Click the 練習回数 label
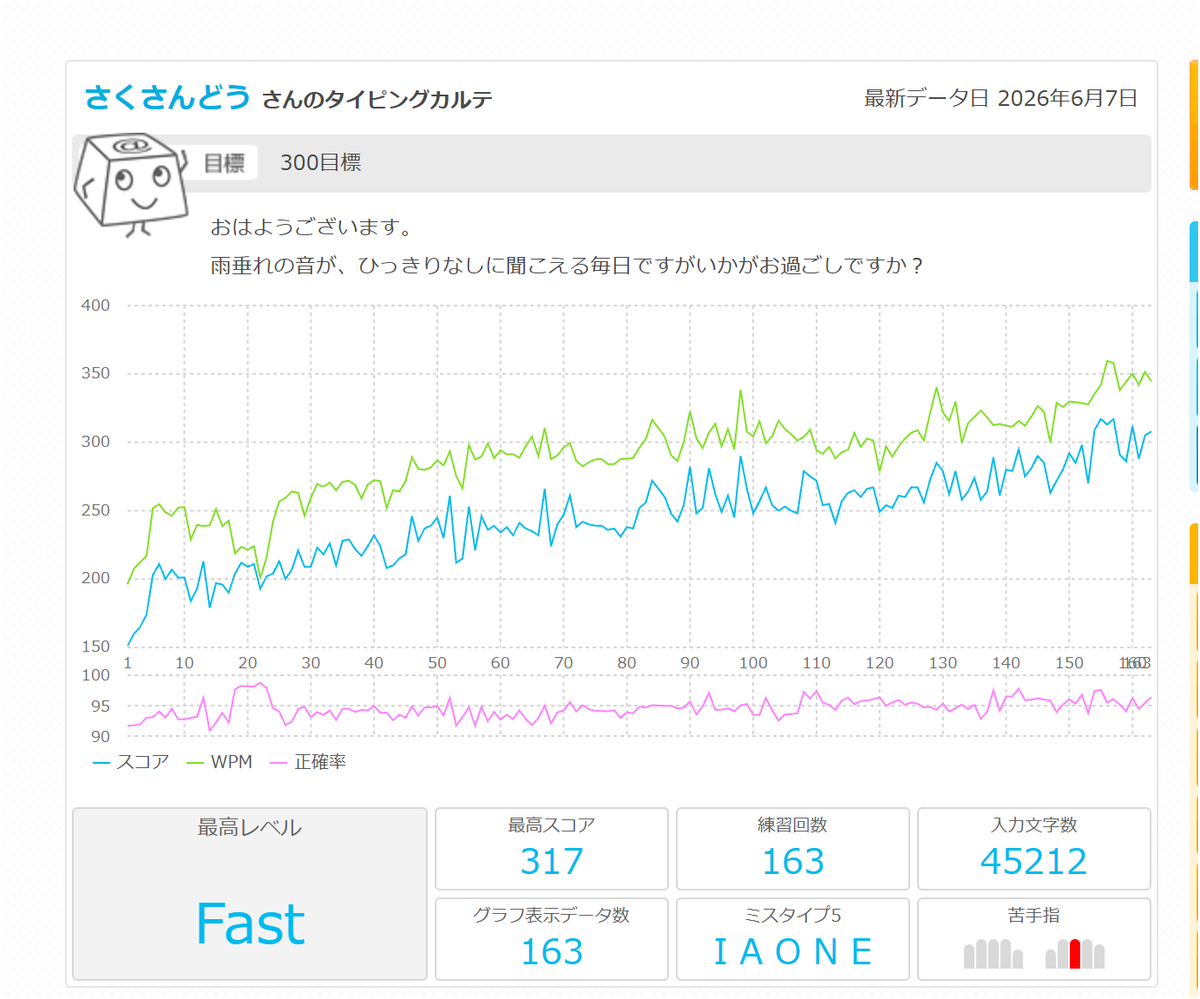 (793, 825)
